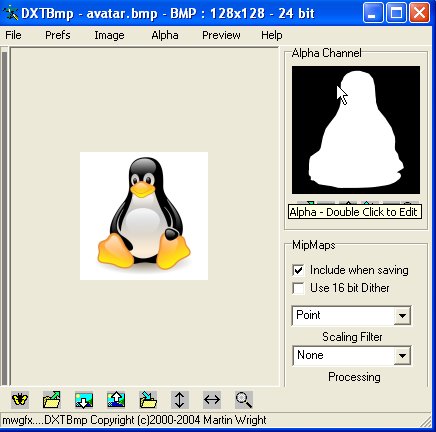Click the magnifying glass zoom icon
This screenshot has width=436, height=432.
click(x=244, y=399)
